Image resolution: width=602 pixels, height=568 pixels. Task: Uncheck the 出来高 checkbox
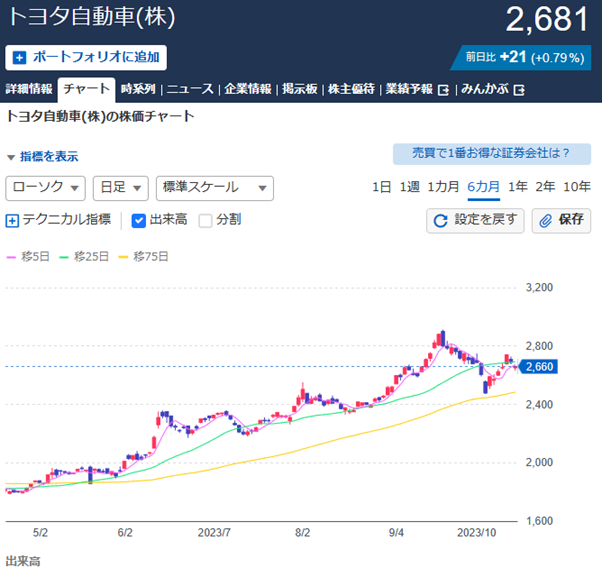(139, 220)
